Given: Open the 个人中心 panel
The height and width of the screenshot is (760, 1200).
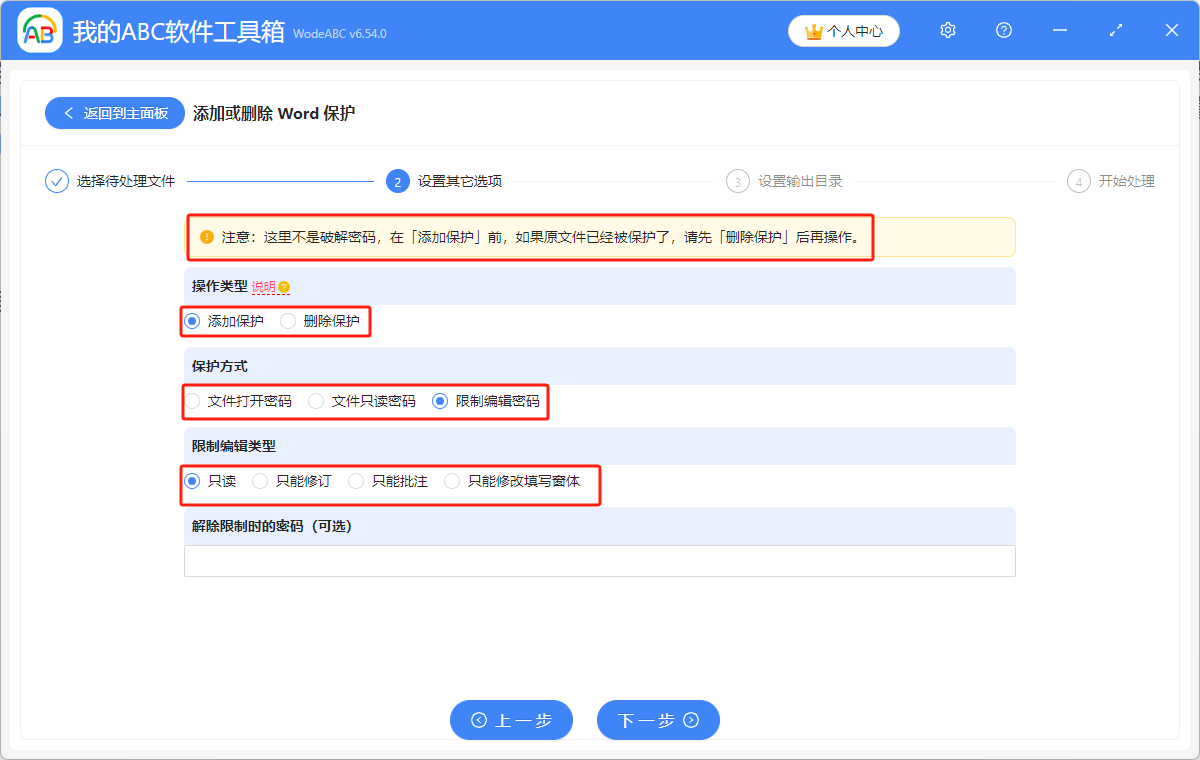Looking at the screenshot, I should tap(843, 31).
